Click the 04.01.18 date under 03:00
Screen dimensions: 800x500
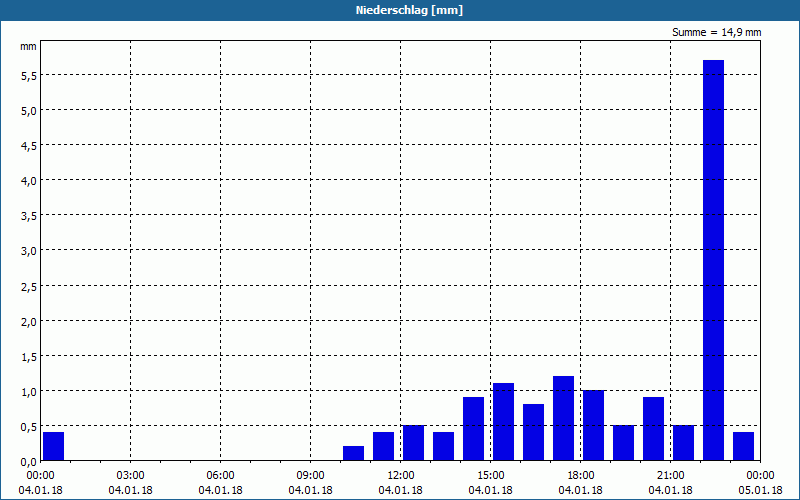click(131, 490)
